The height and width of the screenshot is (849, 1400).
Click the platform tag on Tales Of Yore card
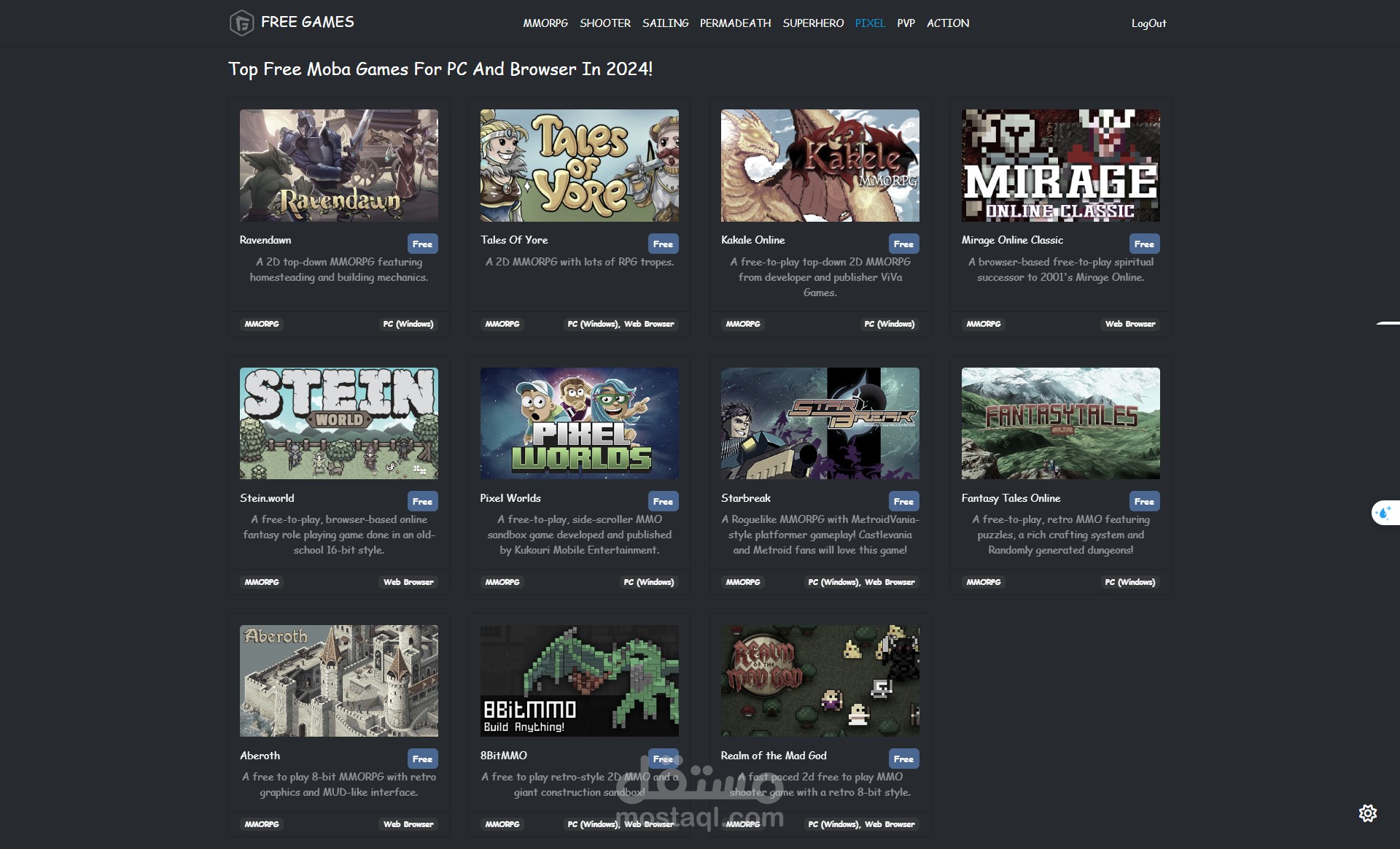point(621,324)
